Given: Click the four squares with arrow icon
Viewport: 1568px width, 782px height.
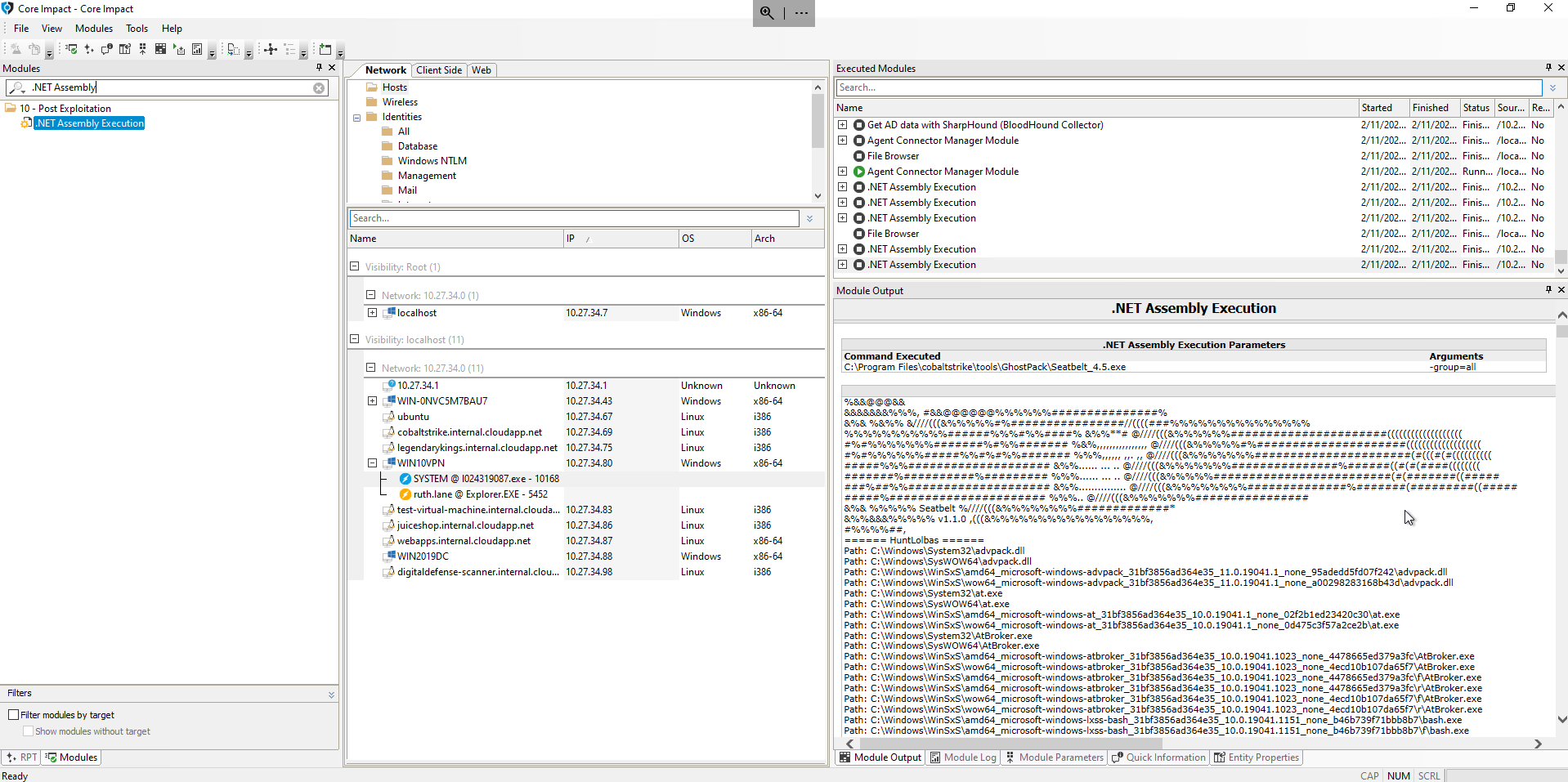Looking at the screenshot, I should pos(142,49).
